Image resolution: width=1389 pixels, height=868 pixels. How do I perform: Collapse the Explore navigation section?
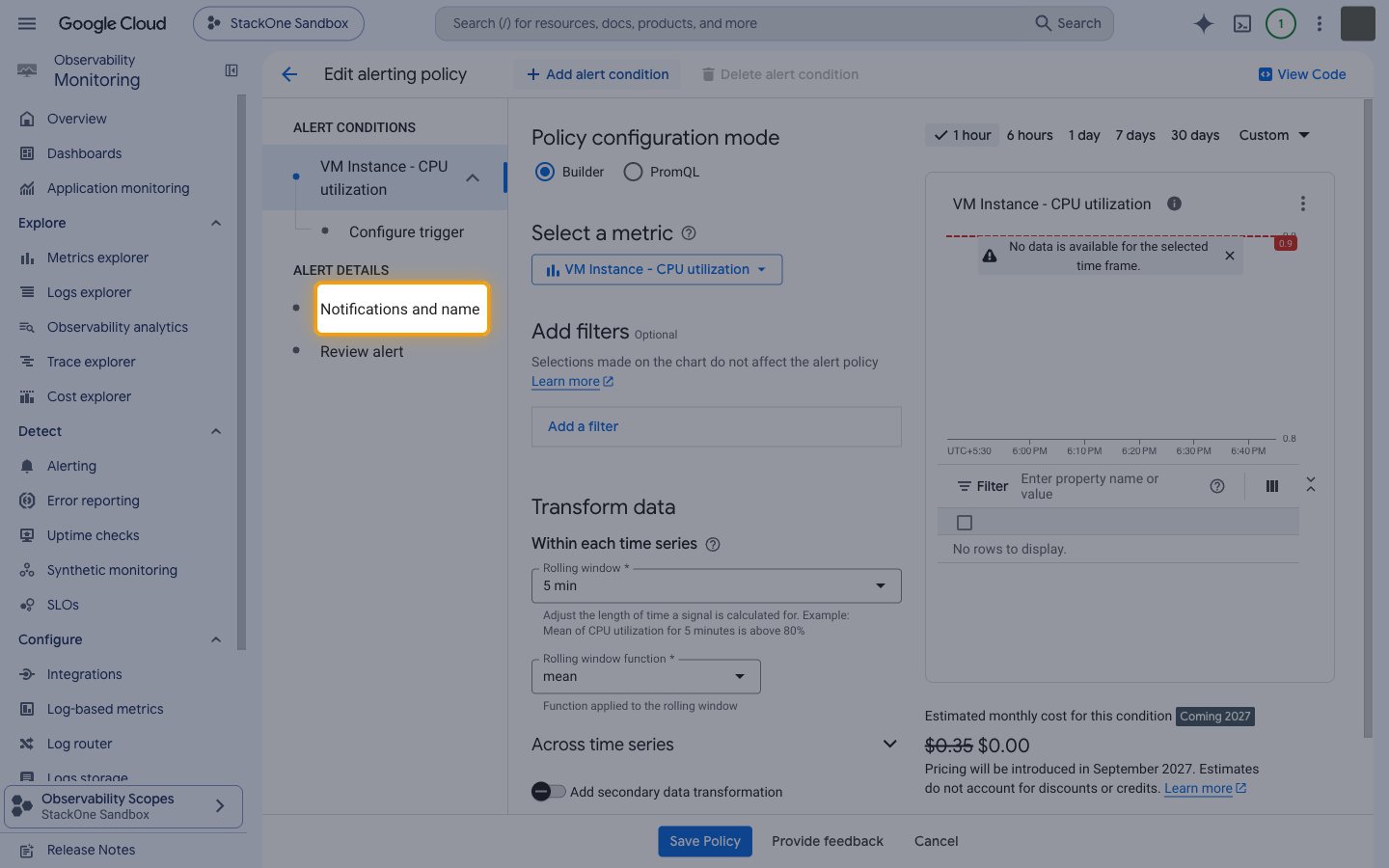[216, 223]
